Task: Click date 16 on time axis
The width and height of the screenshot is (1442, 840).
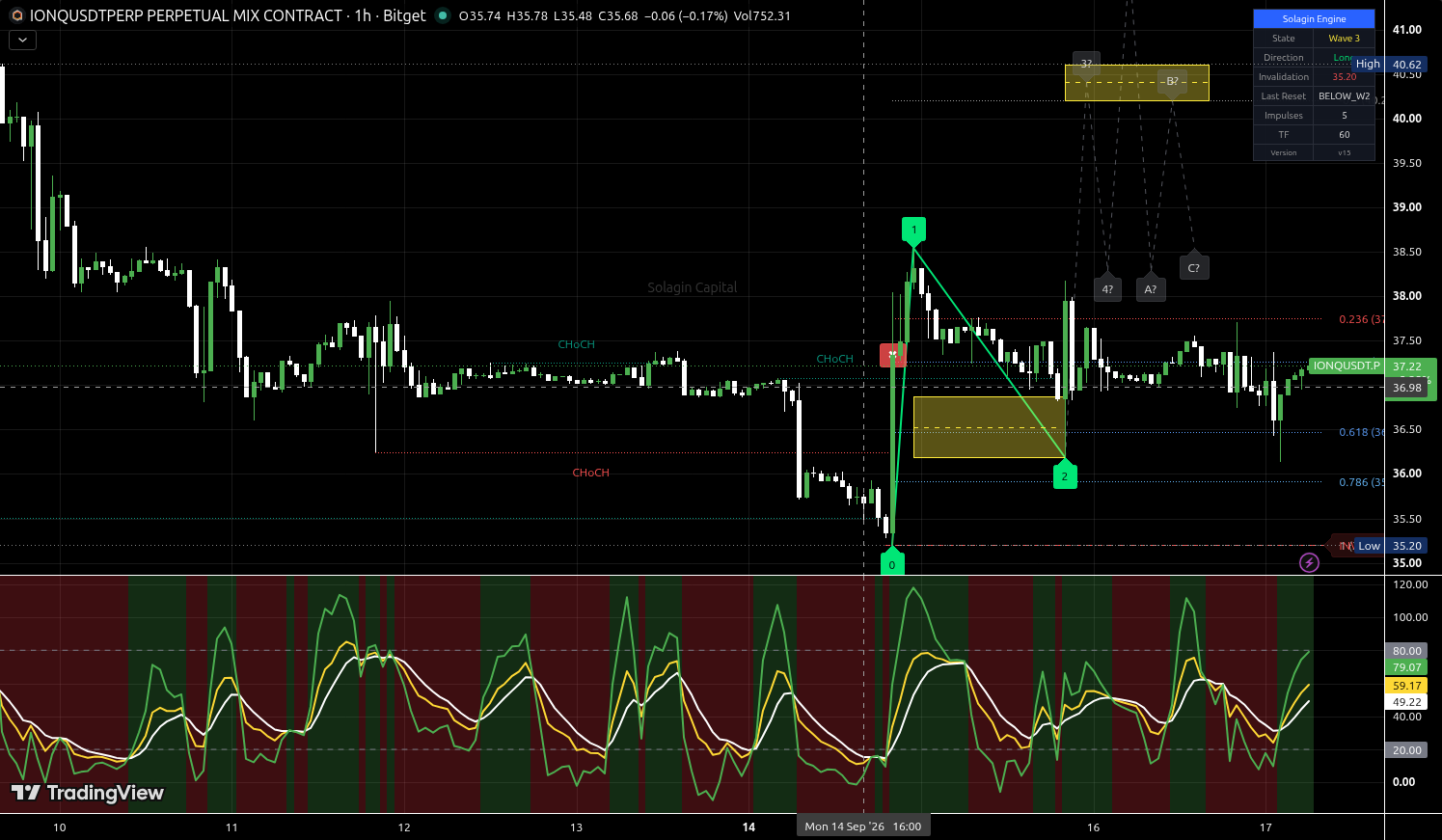Action: 1094,827
